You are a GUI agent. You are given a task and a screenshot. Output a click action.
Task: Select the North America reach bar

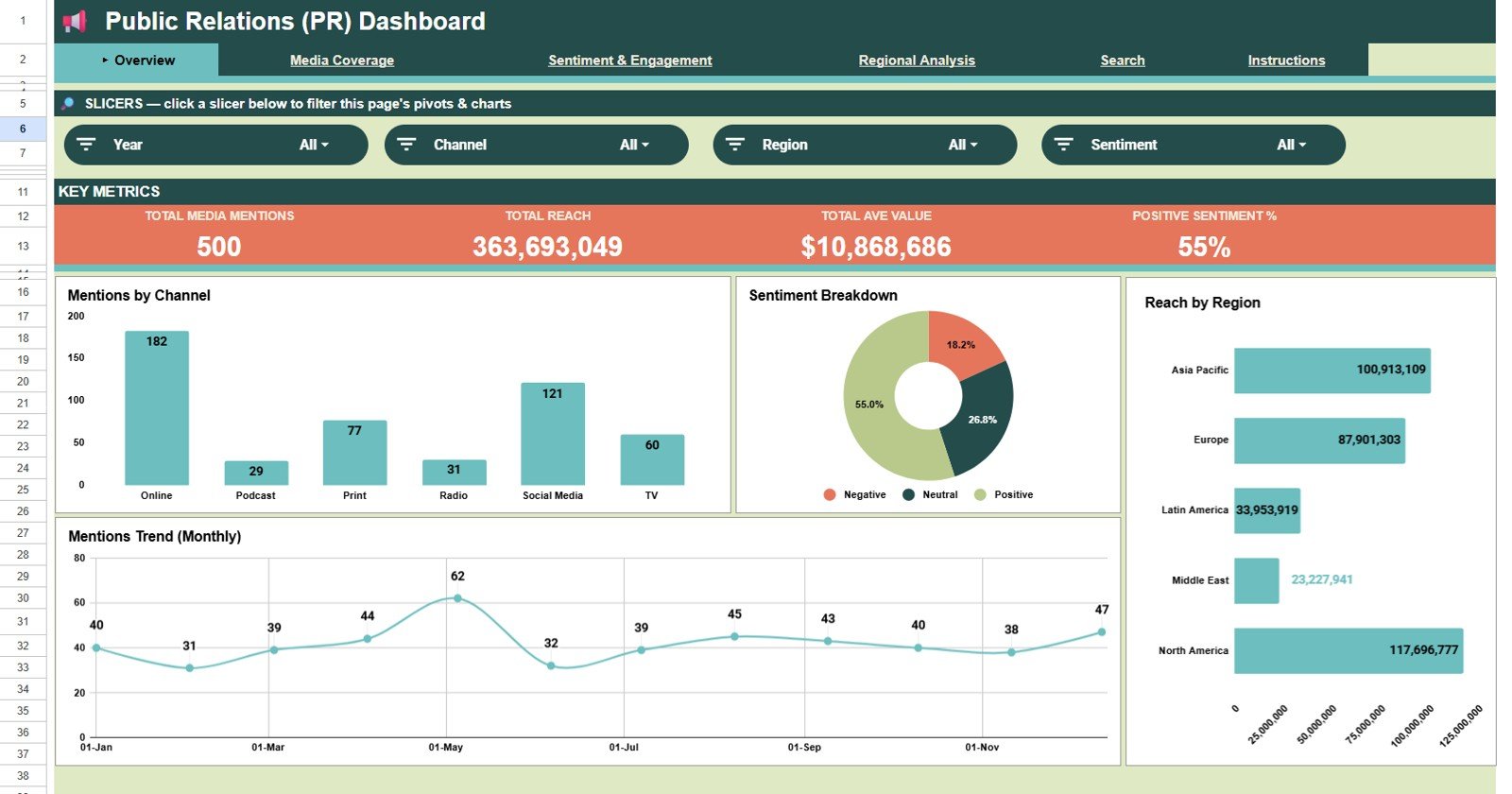(1349, 650)
